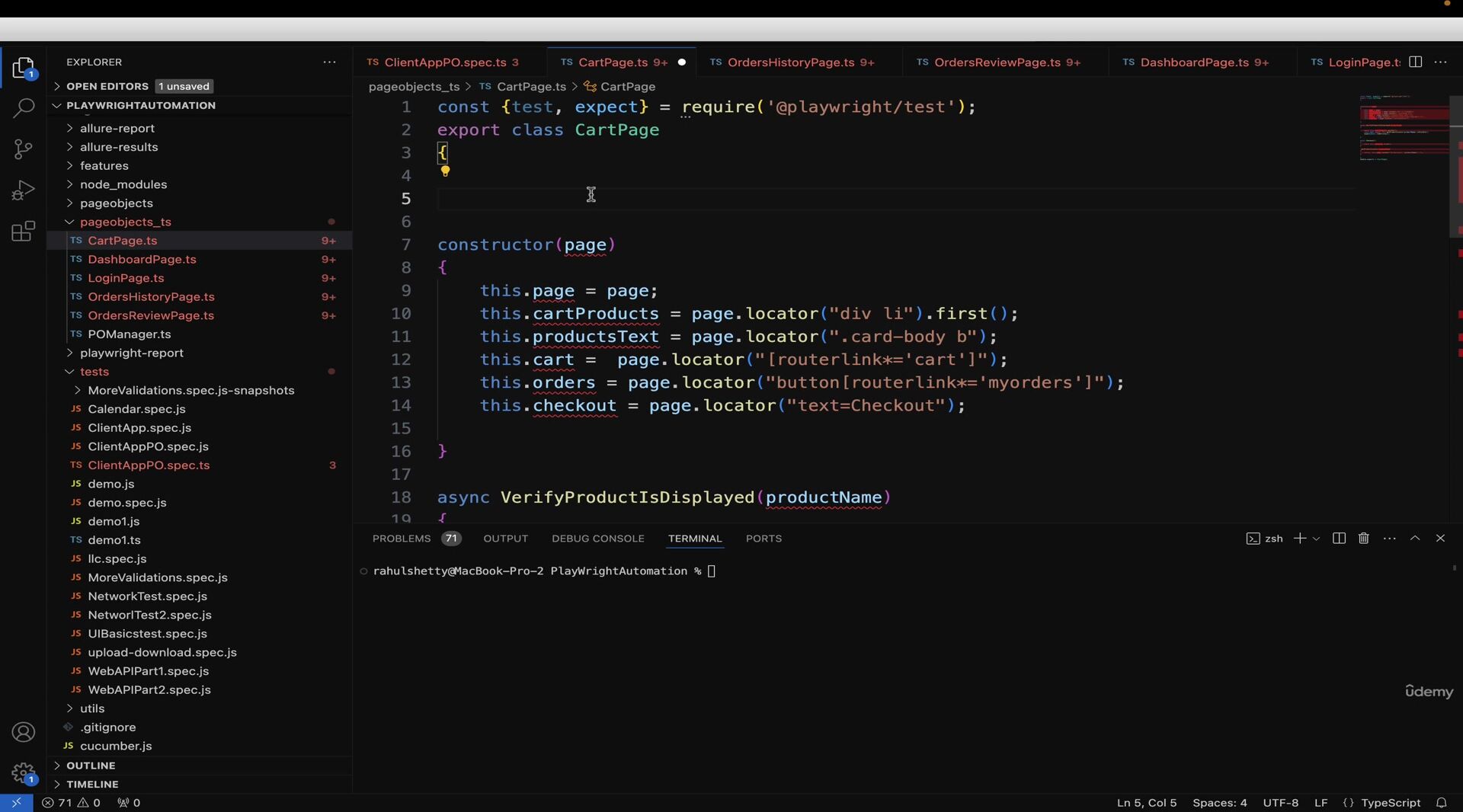Click the TypeScript language mode button
This screenshot has height=812, width=1463.
click(1391, 803)
